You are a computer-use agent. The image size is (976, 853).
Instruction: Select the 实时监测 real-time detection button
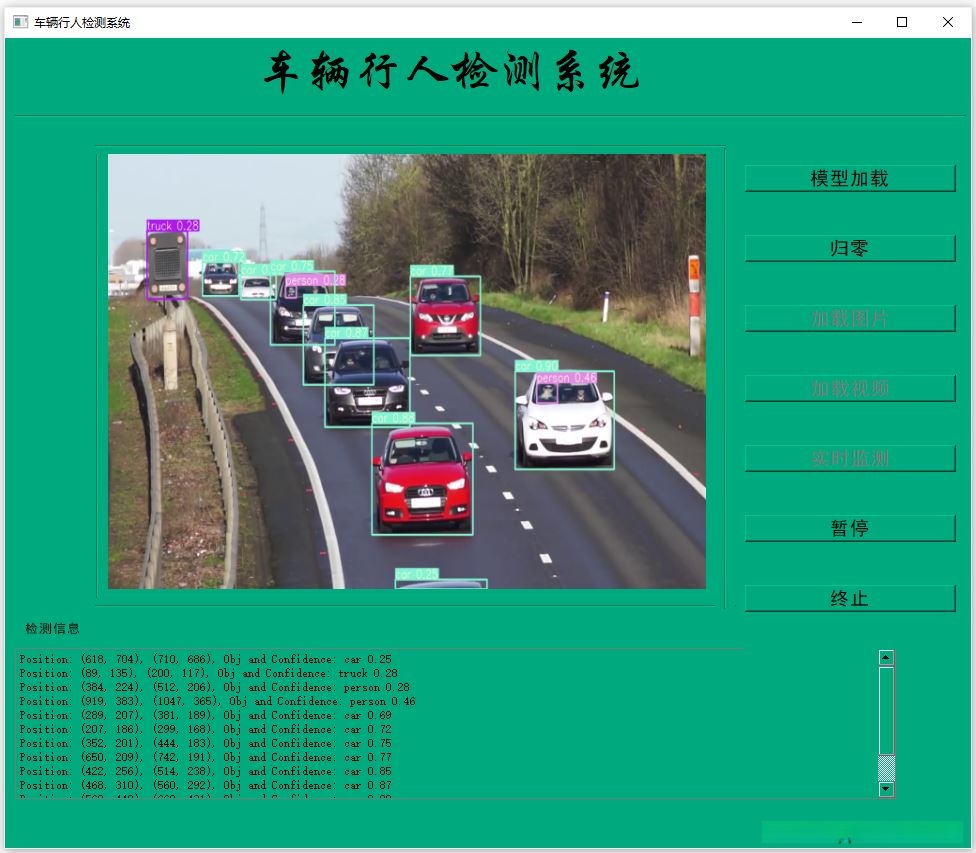pyautogui.click(x=849, y=458)
